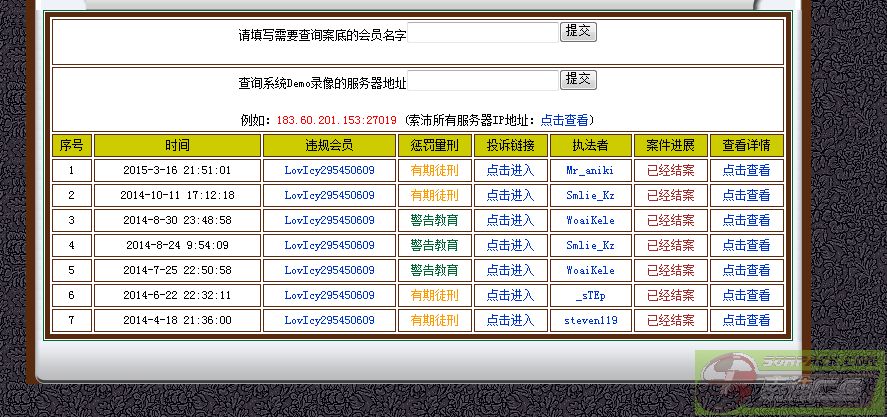This screenshot has width=887, height=417.
Task: Select the timestamp 2015-3-16 21:51:01
Action: click(177, 170)
